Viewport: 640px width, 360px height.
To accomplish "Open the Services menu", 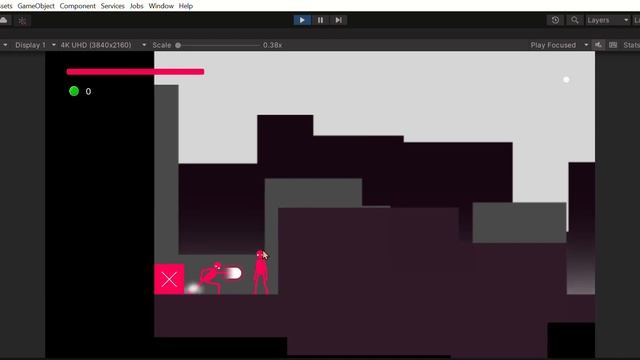I will (113, 6).
